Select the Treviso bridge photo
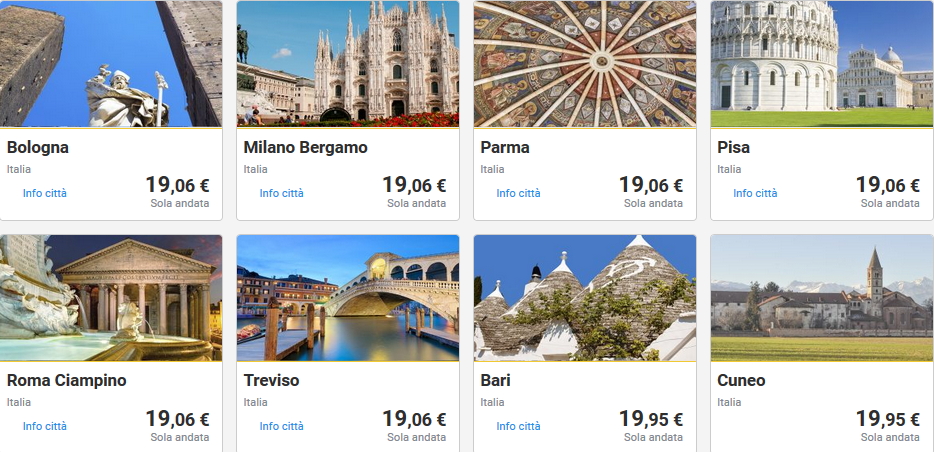Screen dimensions: 934x452 348,298
